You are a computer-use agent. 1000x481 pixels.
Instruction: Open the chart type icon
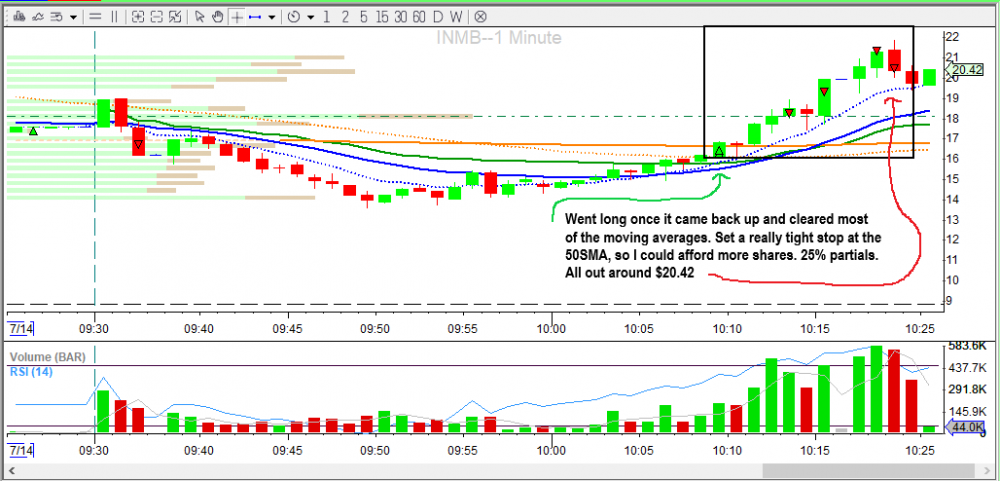pyautogui.click(x=20, y=17)
